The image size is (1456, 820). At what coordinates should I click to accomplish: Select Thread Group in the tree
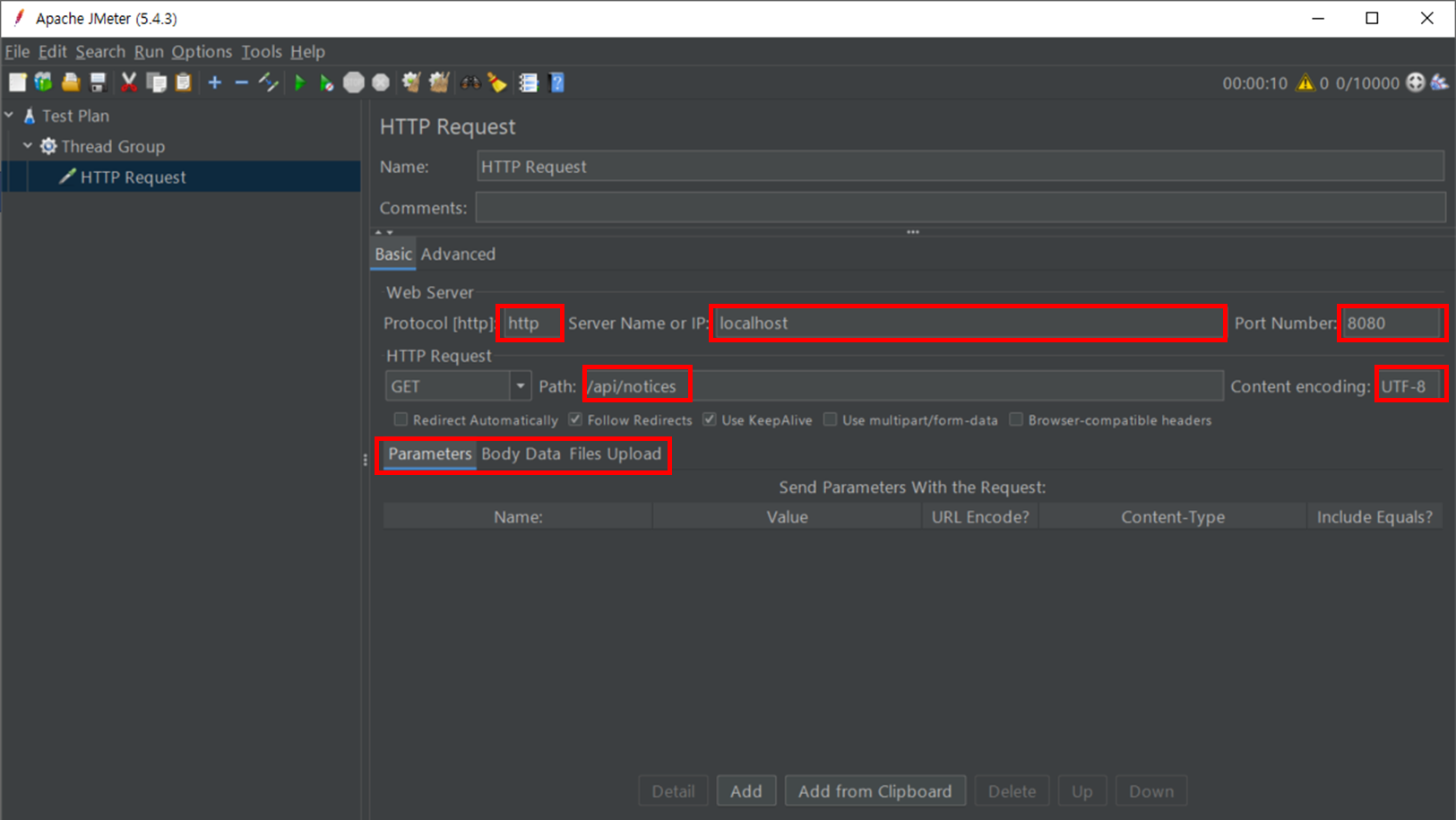[112, 146]
